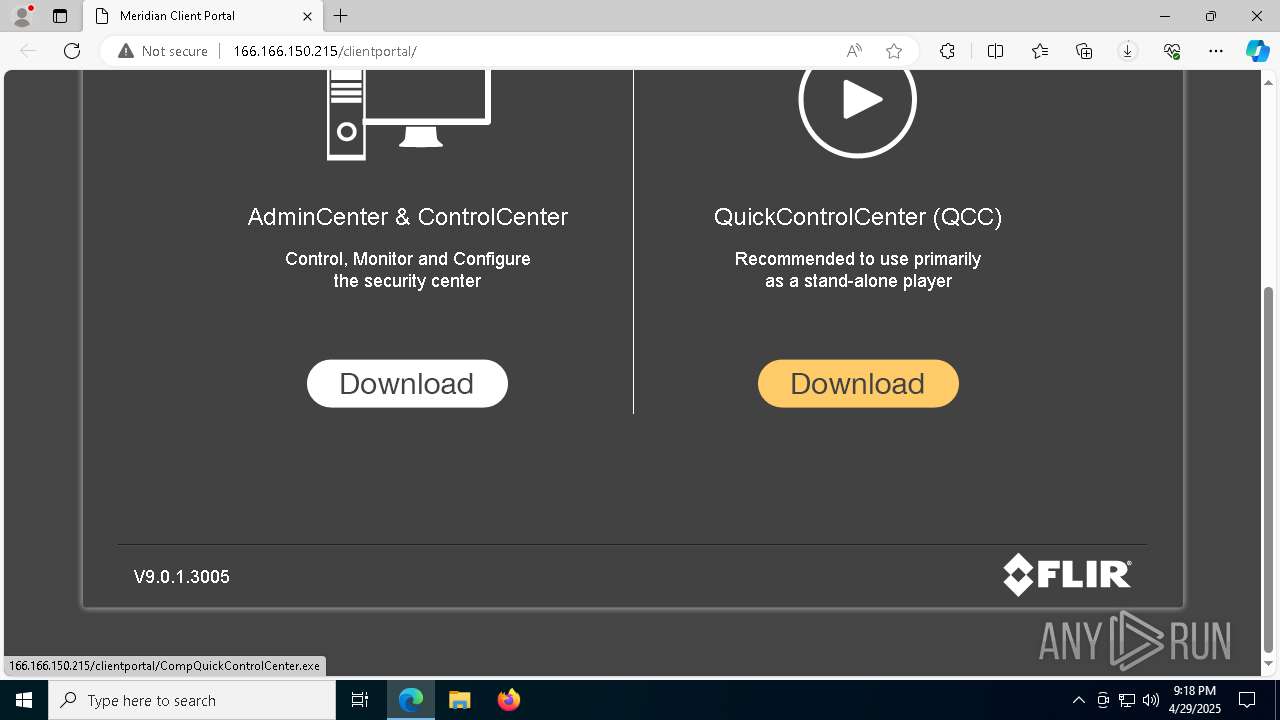Open the browser profile menu

22,16
